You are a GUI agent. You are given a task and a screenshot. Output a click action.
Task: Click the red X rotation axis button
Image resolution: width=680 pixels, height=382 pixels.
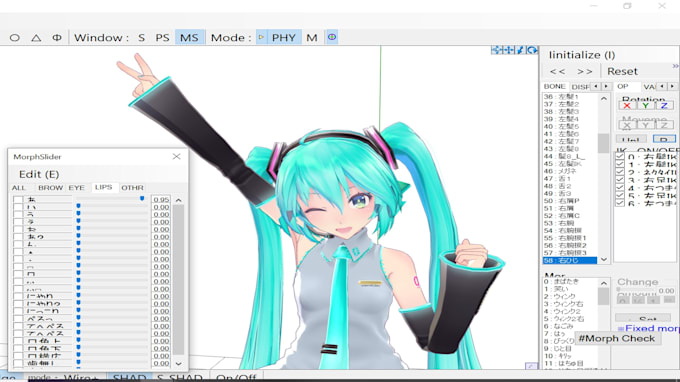(x=627, y=105)
